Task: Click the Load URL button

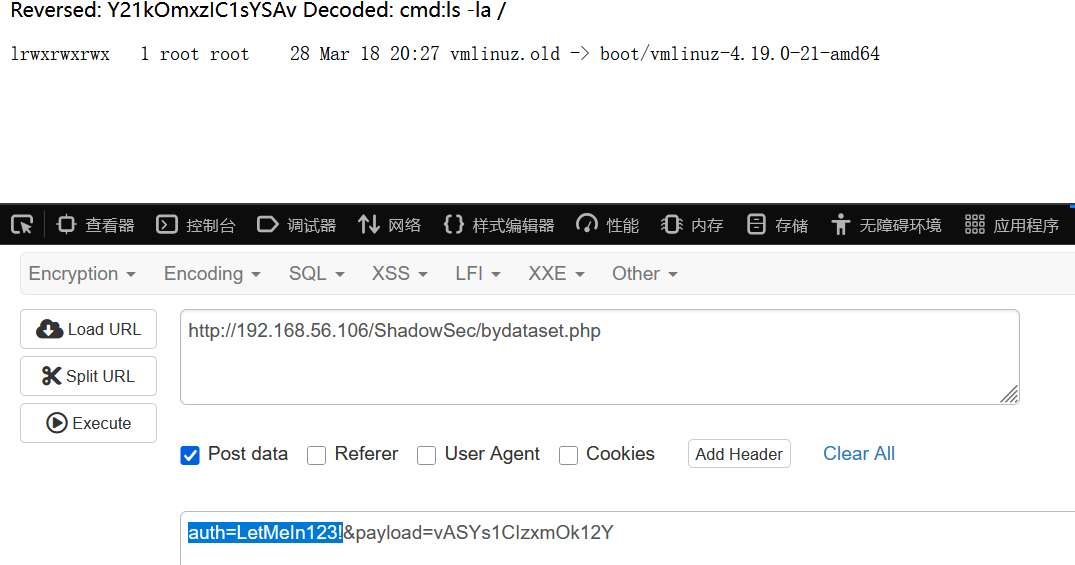Action: [88, 329]
